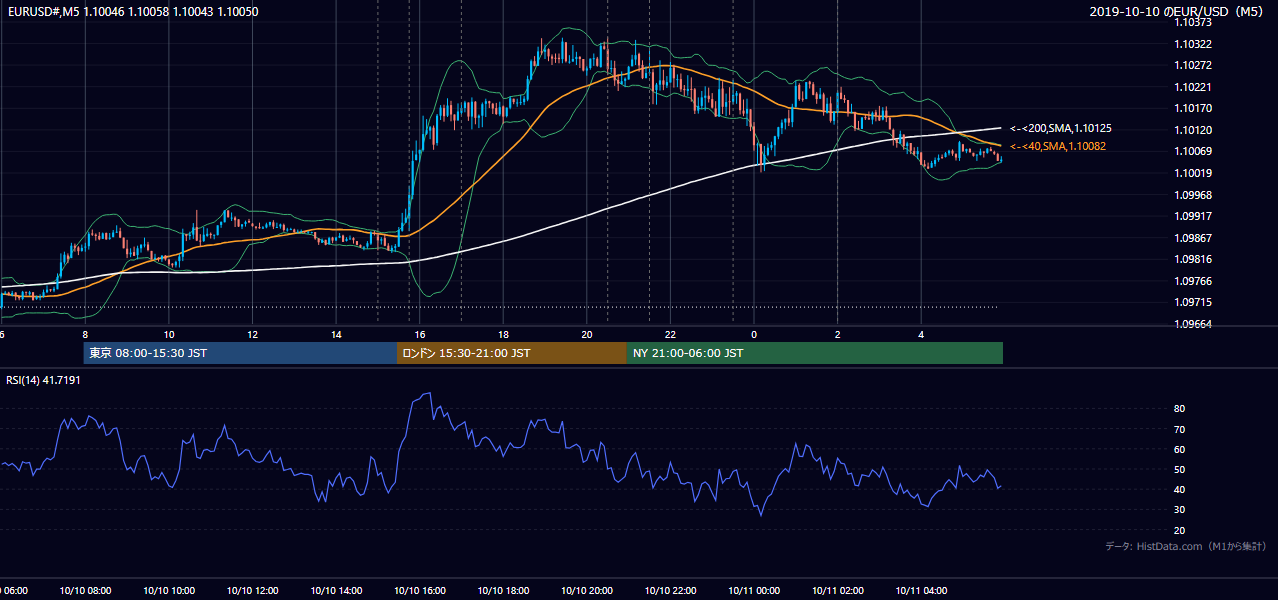Click price axis value 1.10272
The height and width of the screenshot is (600, 1278).
(x=1194, y=65)
